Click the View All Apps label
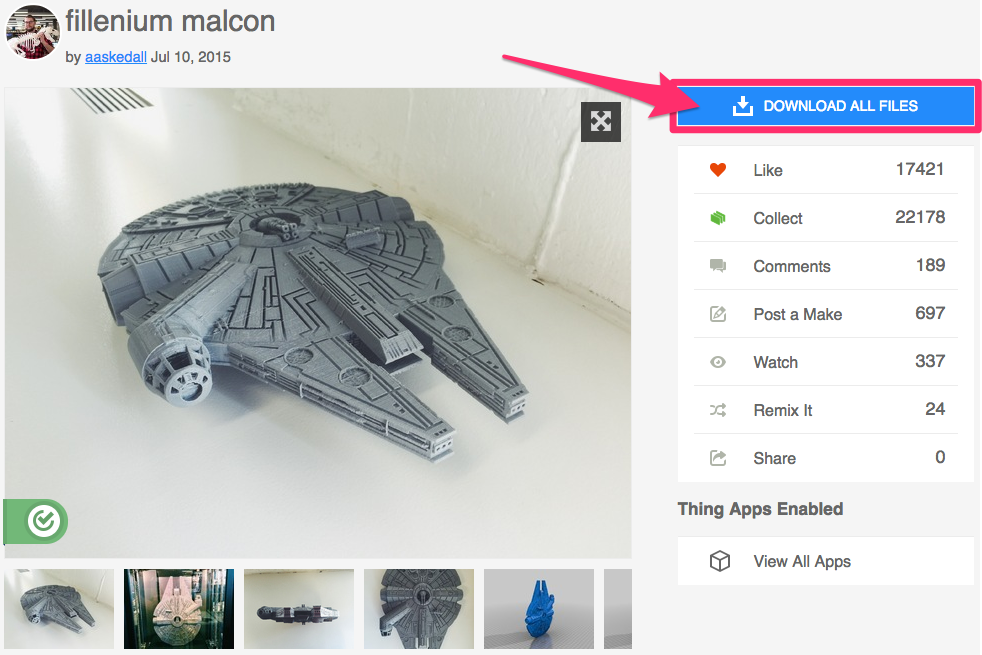 click(801, 561)
